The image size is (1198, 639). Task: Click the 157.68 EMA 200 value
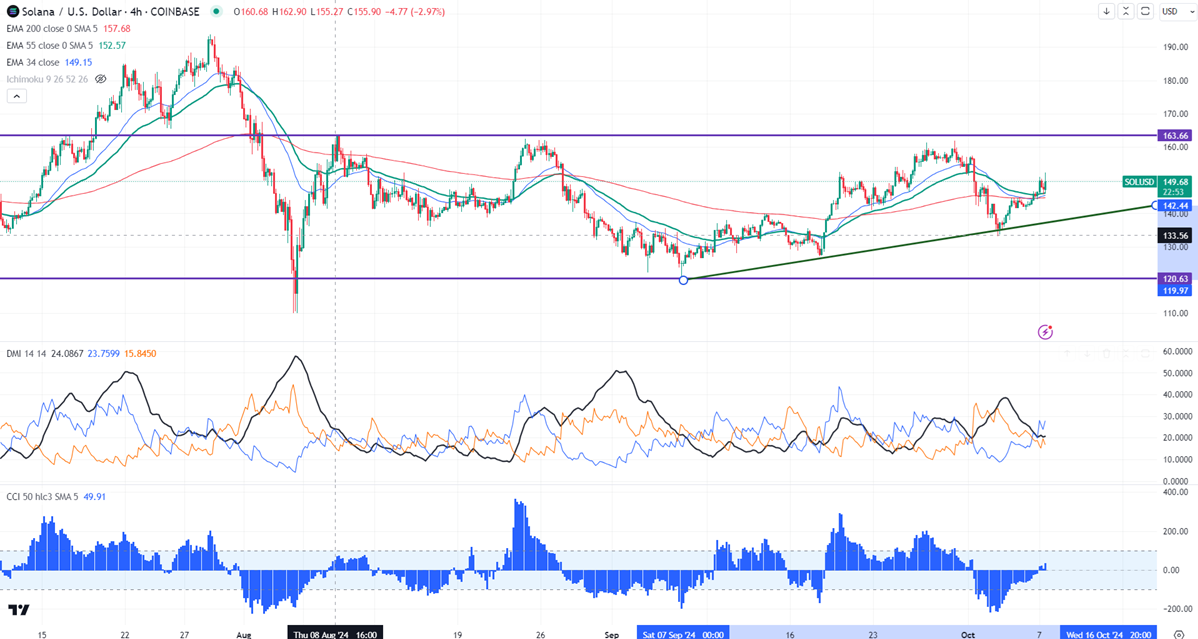116,28
